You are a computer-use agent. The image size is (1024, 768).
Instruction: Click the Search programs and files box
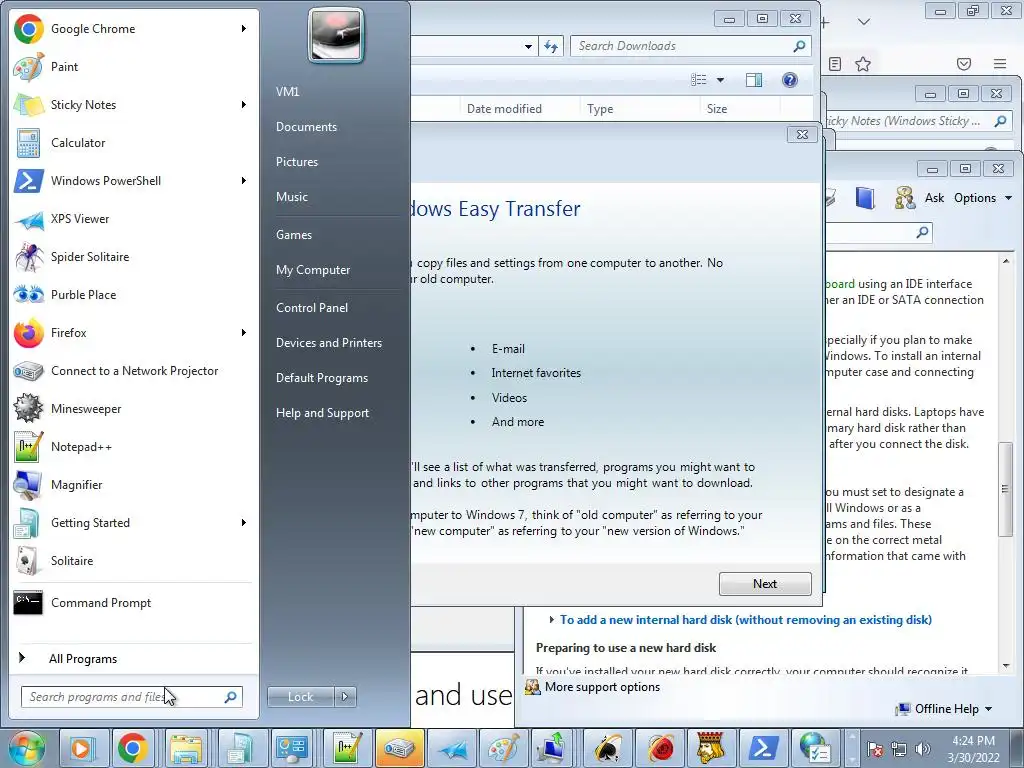click(131, 697)
